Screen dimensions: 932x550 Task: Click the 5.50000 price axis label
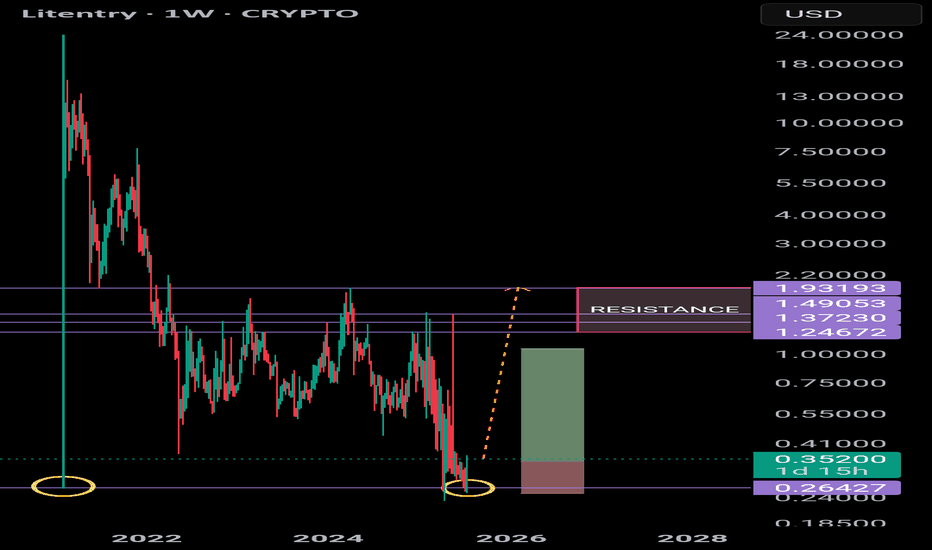click(x=830, y=183)
